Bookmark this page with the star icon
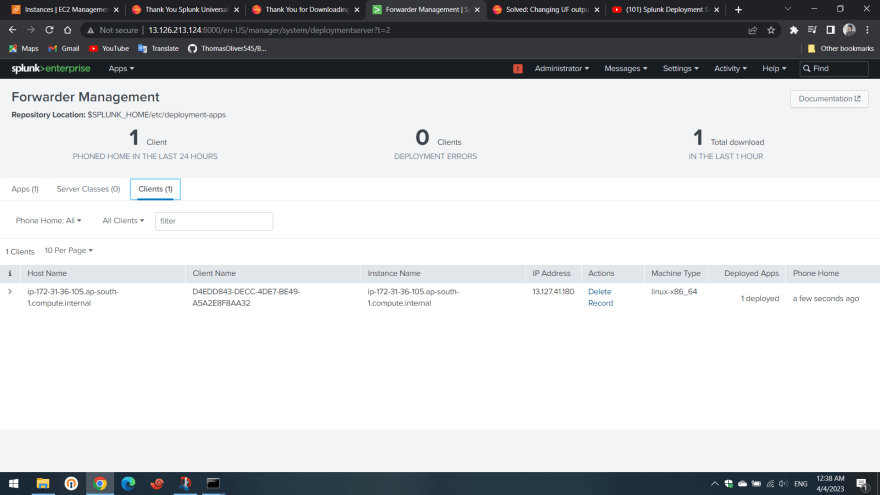 (x=771, y=30)
